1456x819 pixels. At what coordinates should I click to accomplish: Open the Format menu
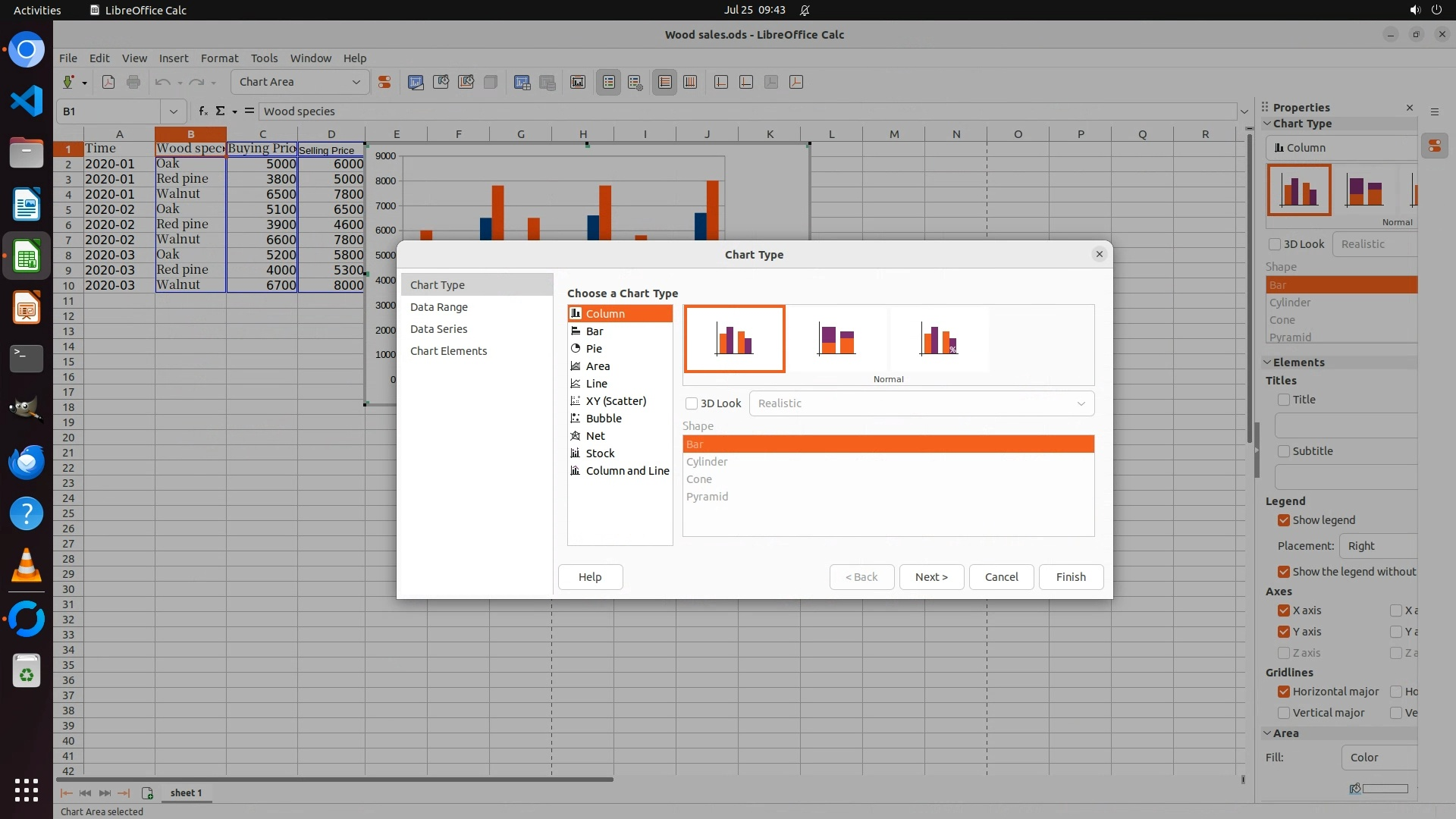click(x=219, y=58)
